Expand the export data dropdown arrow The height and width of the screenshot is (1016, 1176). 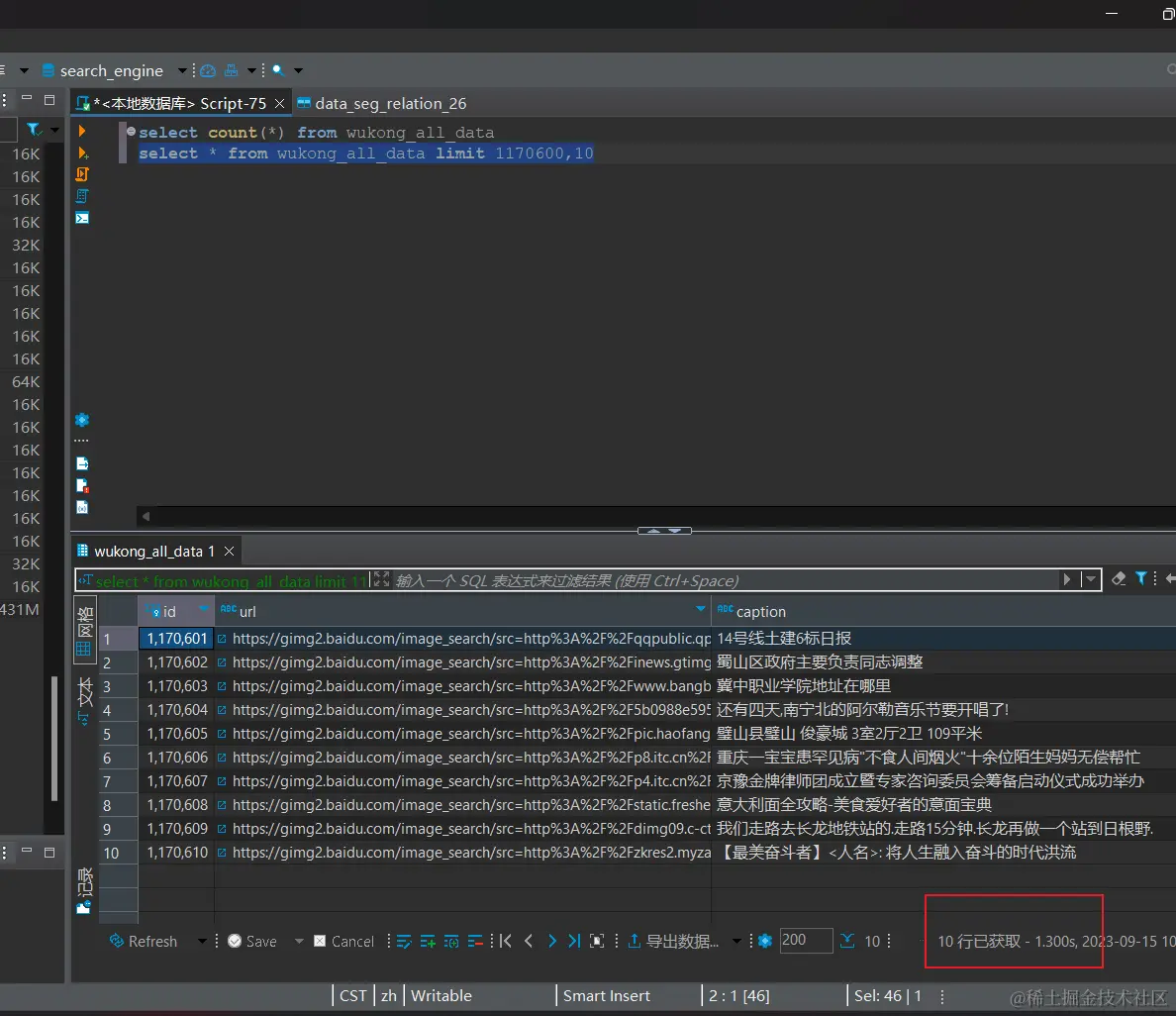pos(736,941)
